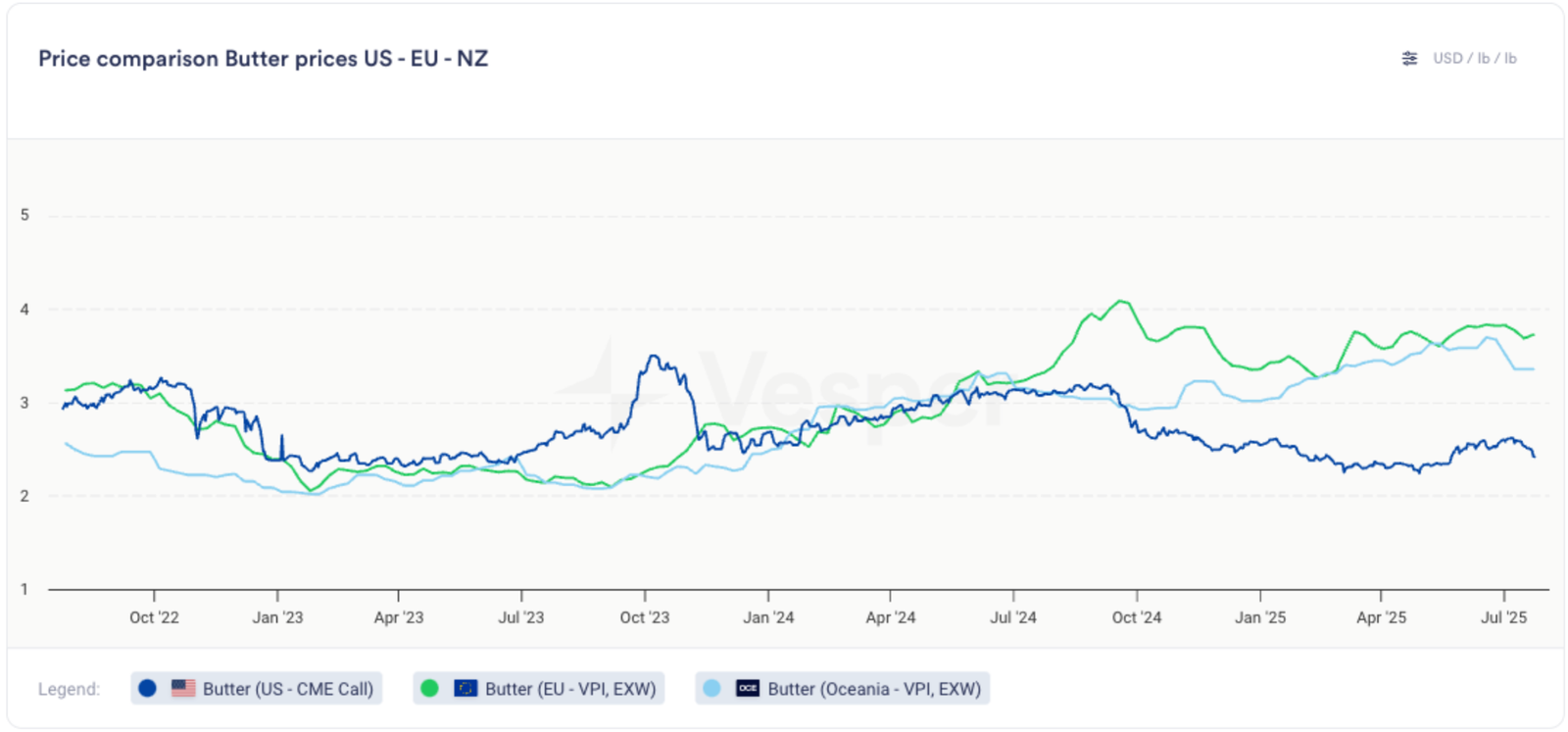Toggle Butter (Oceania - VPI, EXW) series label
The image size is (1568, 732).
[874, 689]
